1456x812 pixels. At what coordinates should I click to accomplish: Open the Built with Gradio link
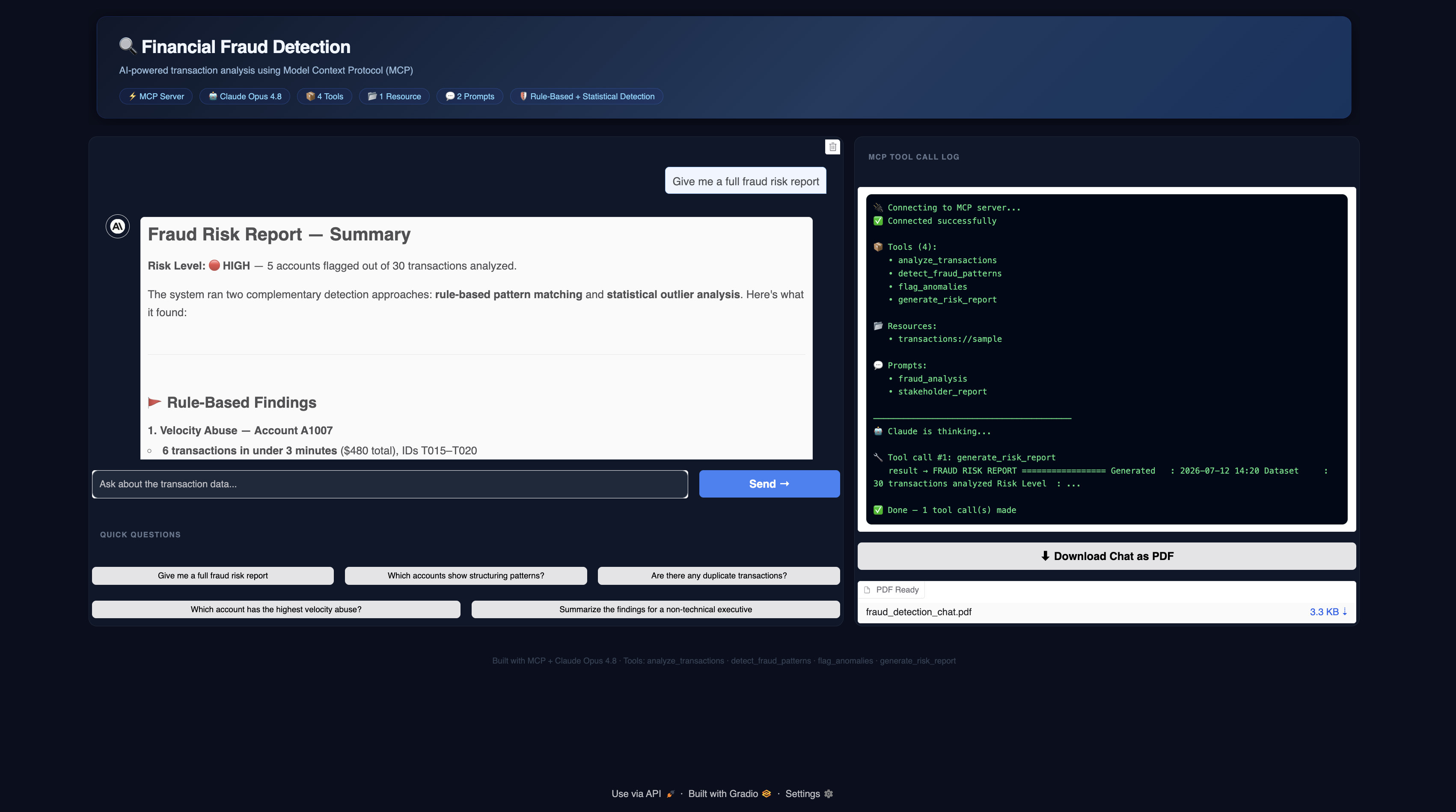coord(729,794)
